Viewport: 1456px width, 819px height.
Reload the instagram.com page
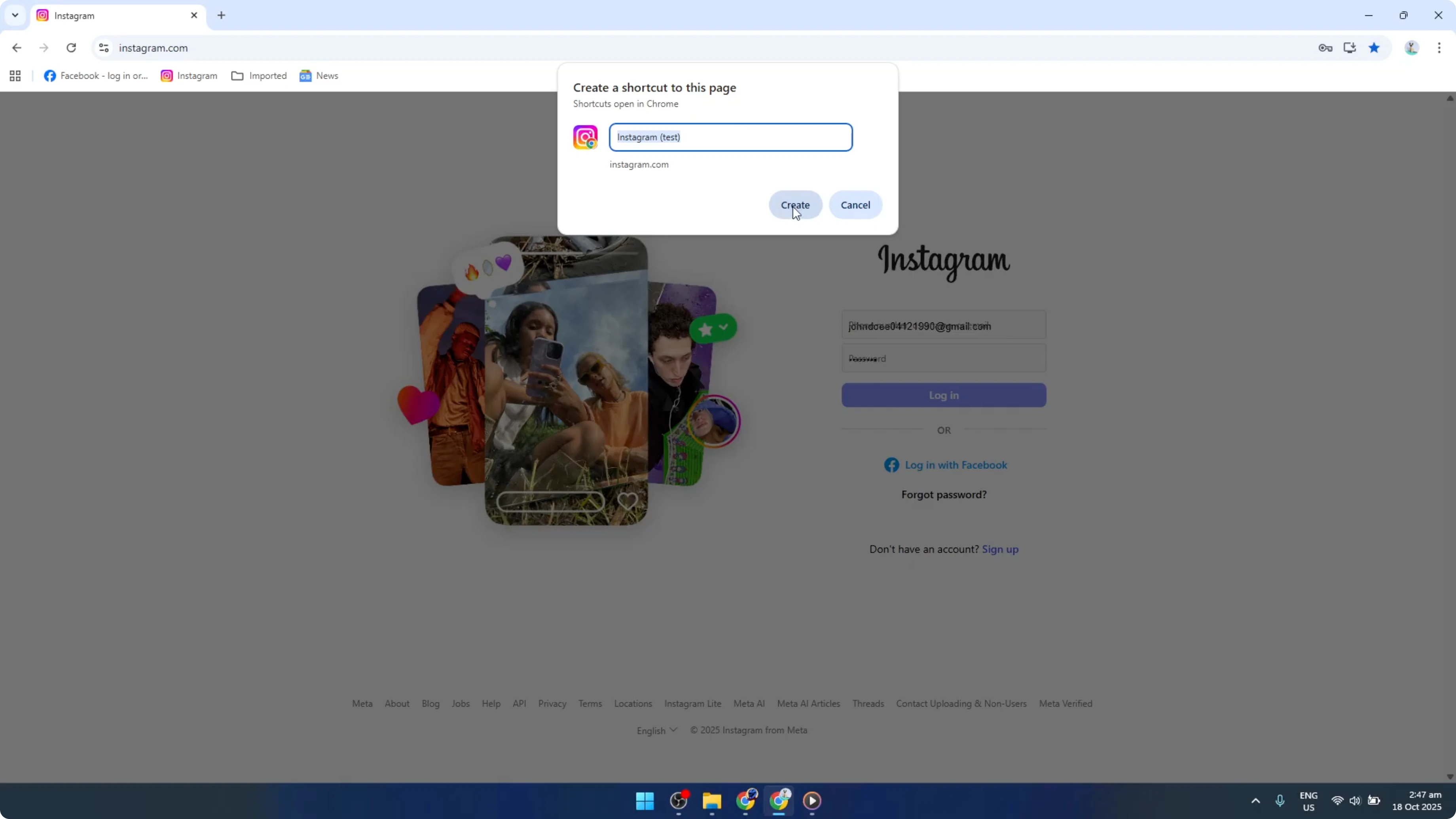(x=71, y=48)
